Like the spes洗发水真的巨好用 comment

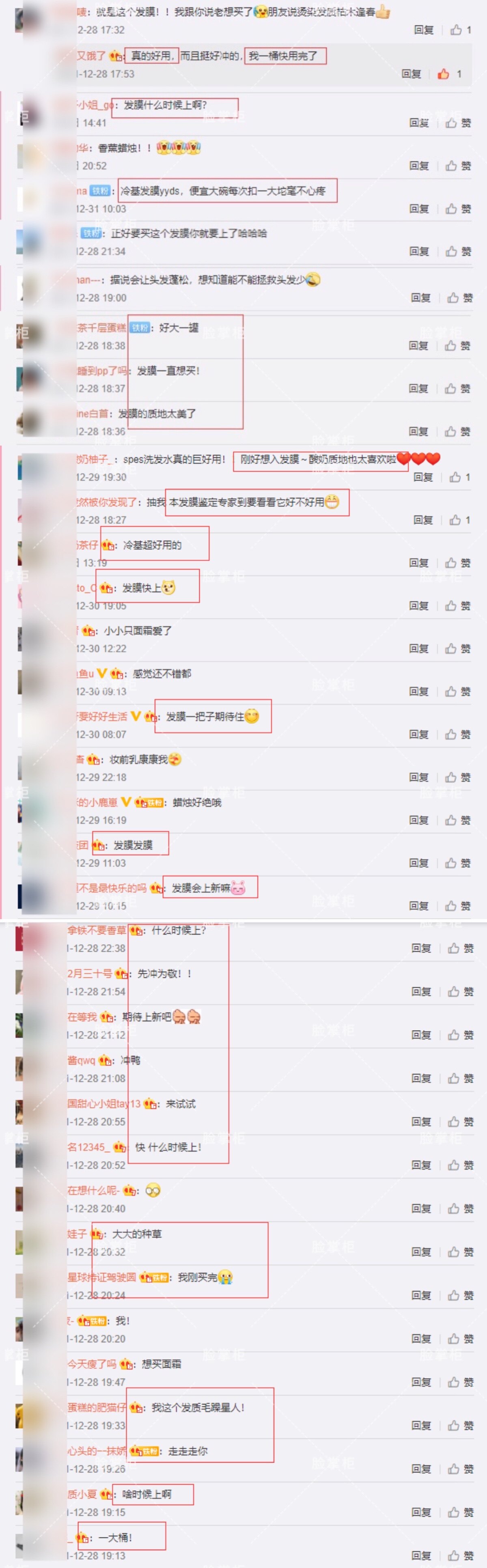pyautogui.click(x=459, y=477)
